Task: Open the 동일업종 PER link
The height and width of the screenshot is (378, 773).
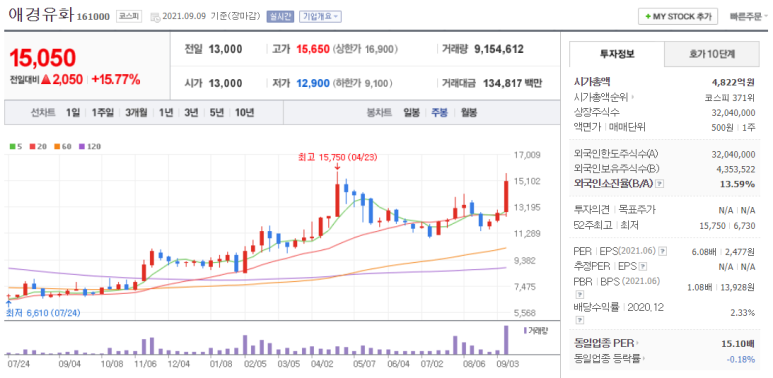Action: click(606, 343)
